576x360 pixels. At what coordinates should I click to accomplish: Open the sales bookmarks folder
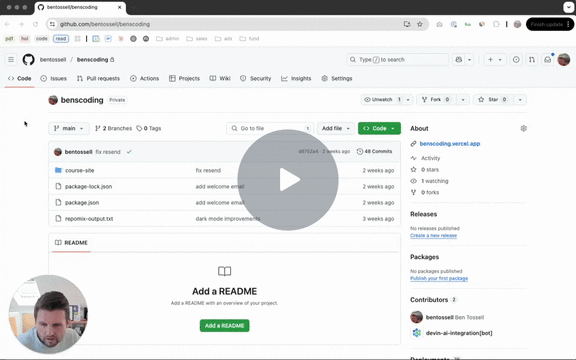(197, 39)
